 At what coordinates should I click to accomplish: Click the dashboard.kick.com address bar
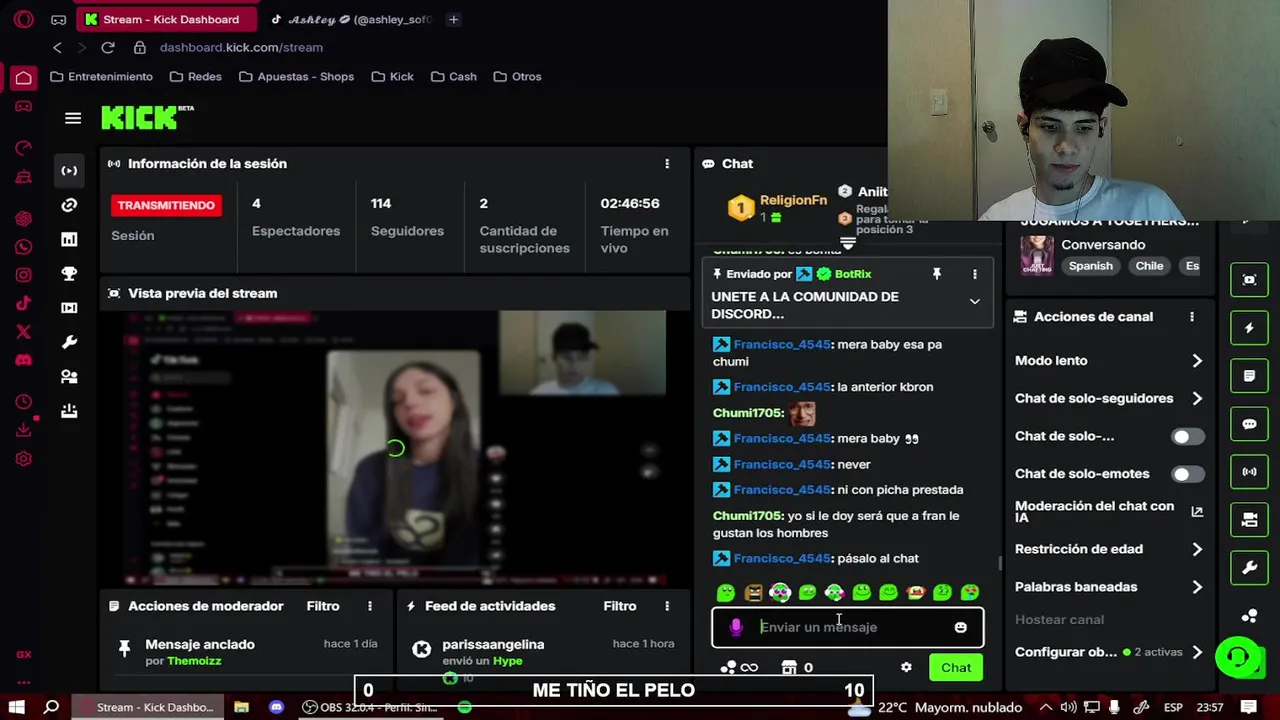pos(241,47)
